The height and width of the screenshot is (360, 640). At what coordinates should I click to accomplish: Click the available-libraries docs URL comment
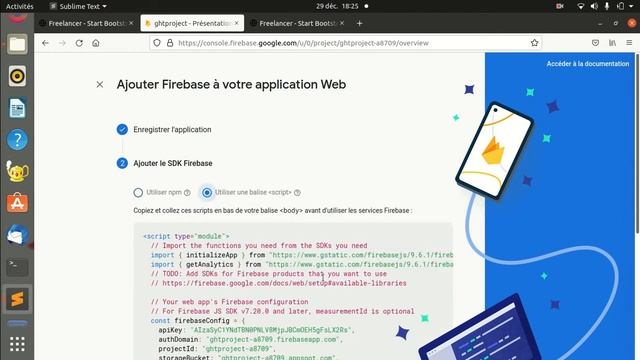[x=279, y=283]
